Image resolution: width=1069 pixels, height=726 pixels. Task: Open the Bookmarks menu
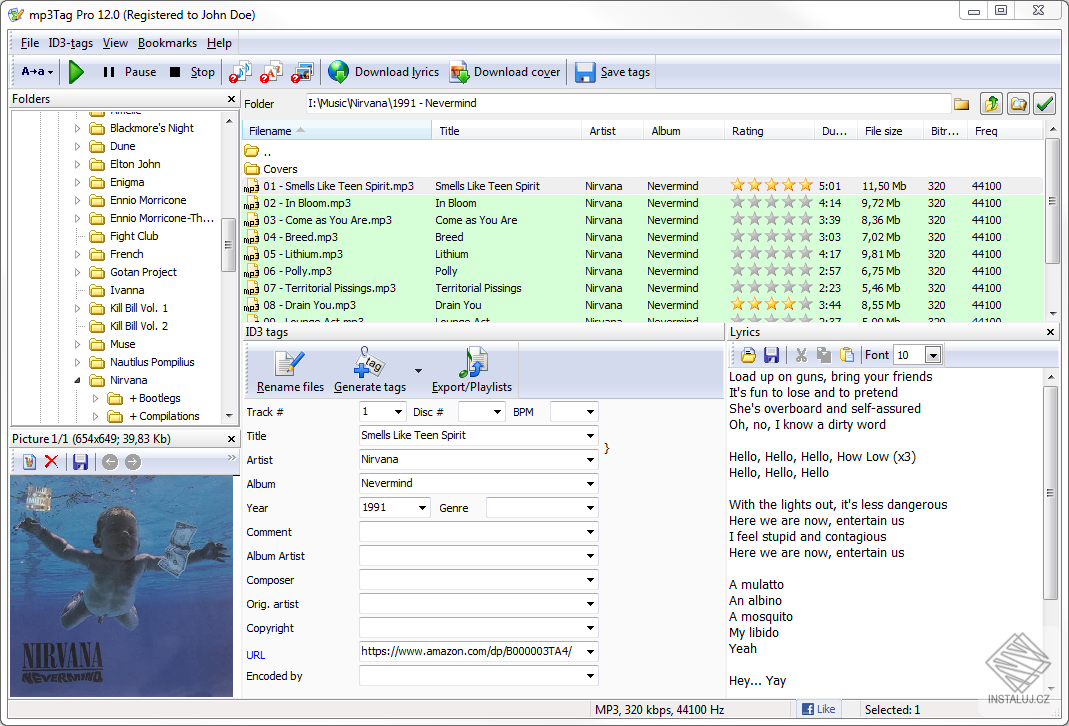point(167,43)
